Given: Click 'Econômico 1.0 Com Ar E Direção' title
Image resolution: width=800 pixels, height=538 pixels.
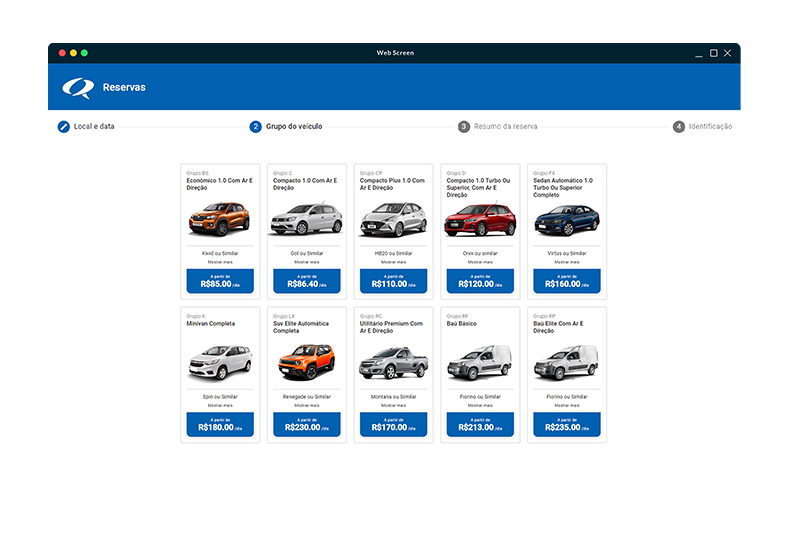Looking at the screenshot, I should tap(219, 184).
